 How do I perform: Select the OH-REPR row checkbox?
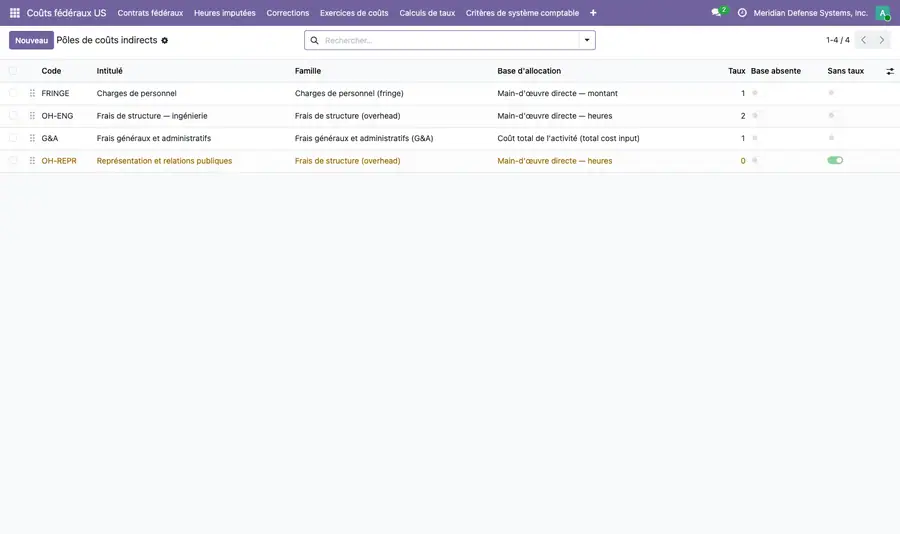tap(13, 161)
